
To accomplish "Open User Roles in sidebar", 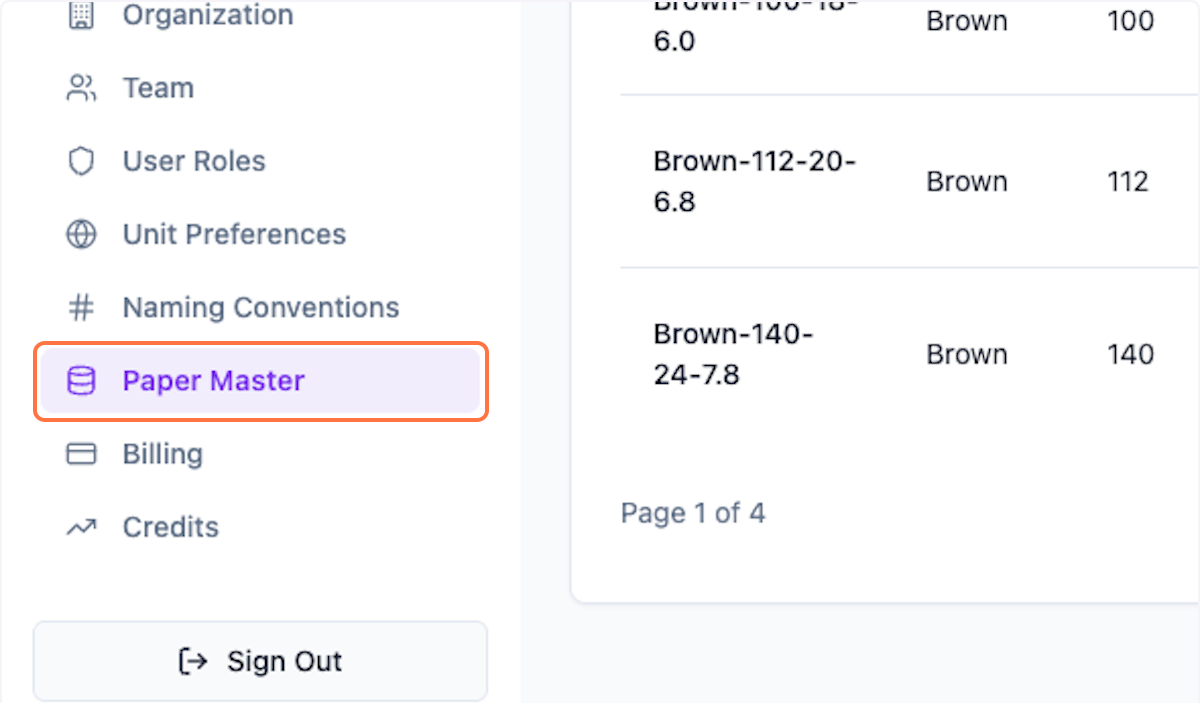I will coord(194,161).
